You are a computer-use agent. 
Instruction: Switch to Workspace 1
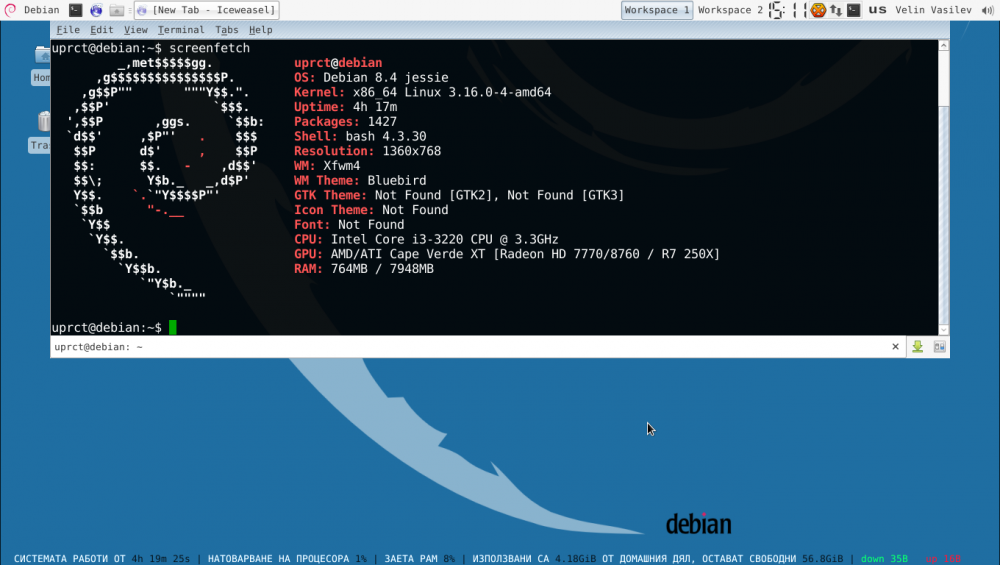(x=656, y=10)
